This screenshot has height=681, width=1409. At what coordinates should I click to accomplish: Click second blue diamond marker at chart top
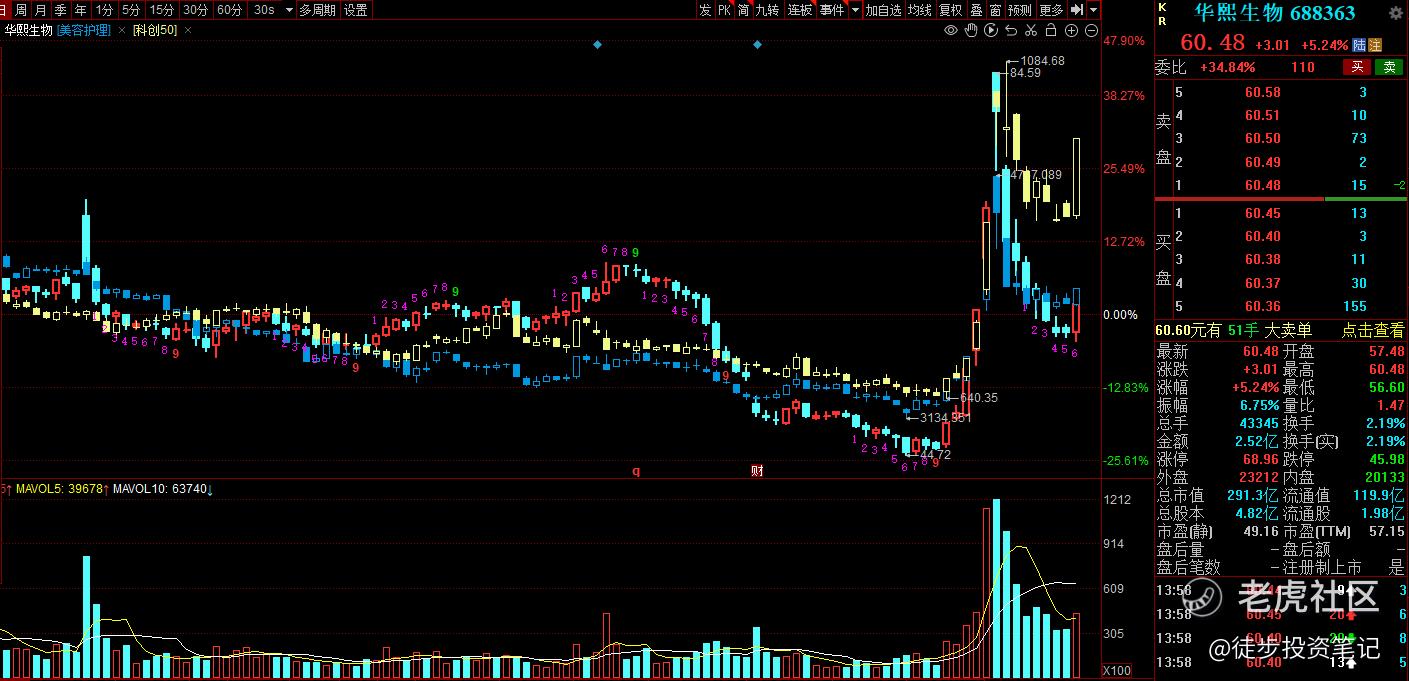coord(757,45)
